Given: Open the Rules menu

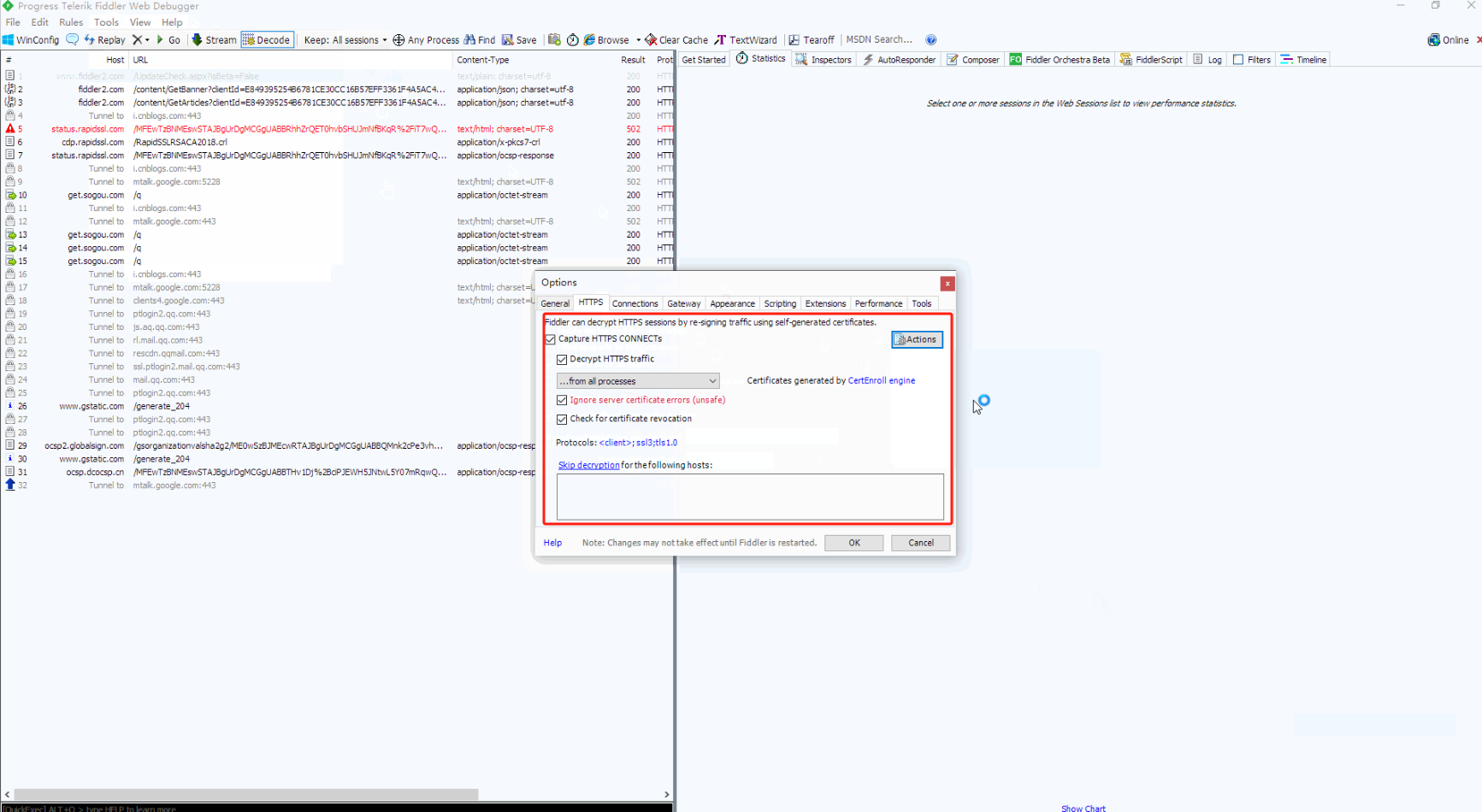Looking at the screenshot, I should coord(71,22).
